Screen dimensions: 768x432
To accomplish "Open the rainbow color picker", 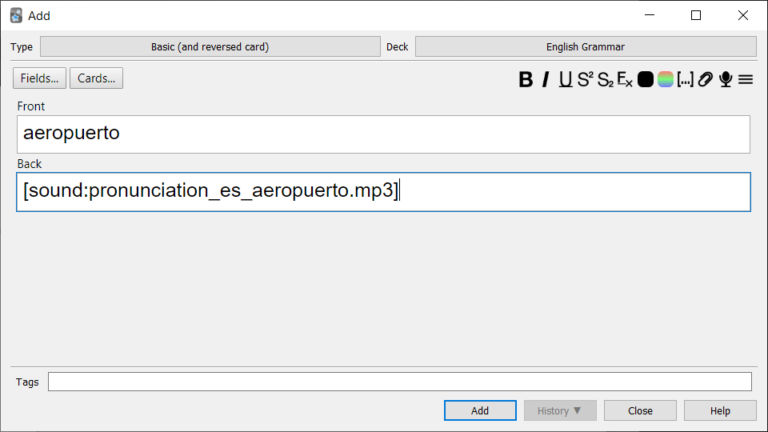I will (665, 80).
